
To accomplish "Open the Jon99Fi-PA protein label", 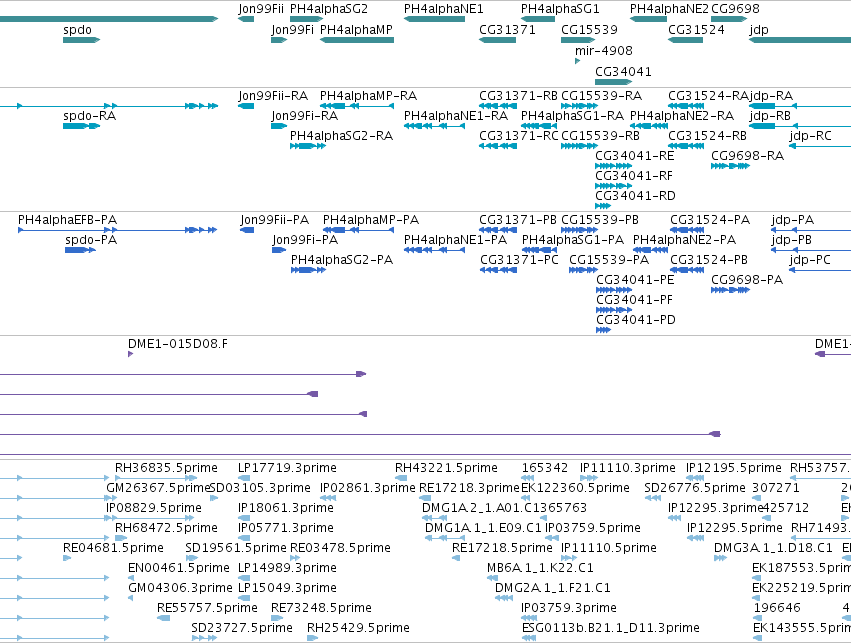I will [305, 240].
